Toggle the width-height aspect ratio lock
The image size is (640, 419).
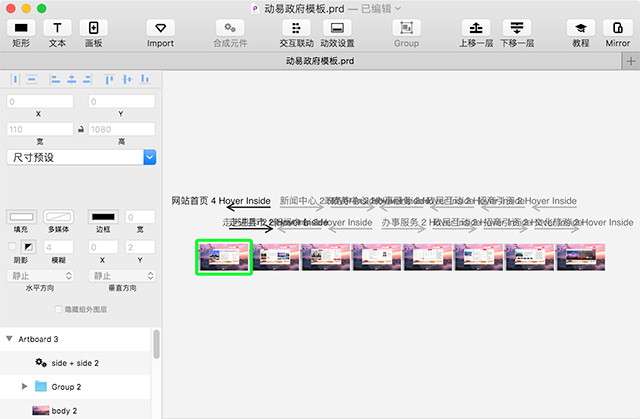click(x=81, y=129)
